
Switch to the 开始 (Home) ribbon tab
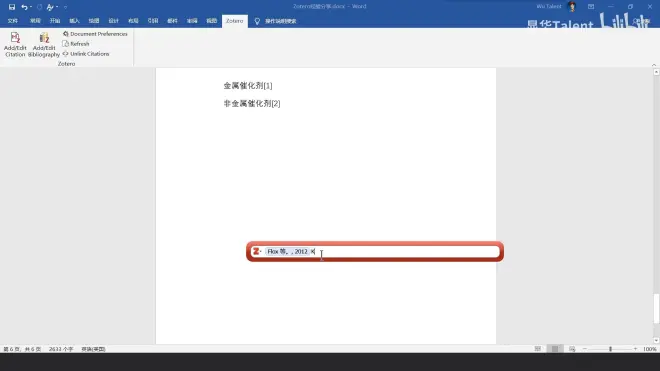click(55, 21)
